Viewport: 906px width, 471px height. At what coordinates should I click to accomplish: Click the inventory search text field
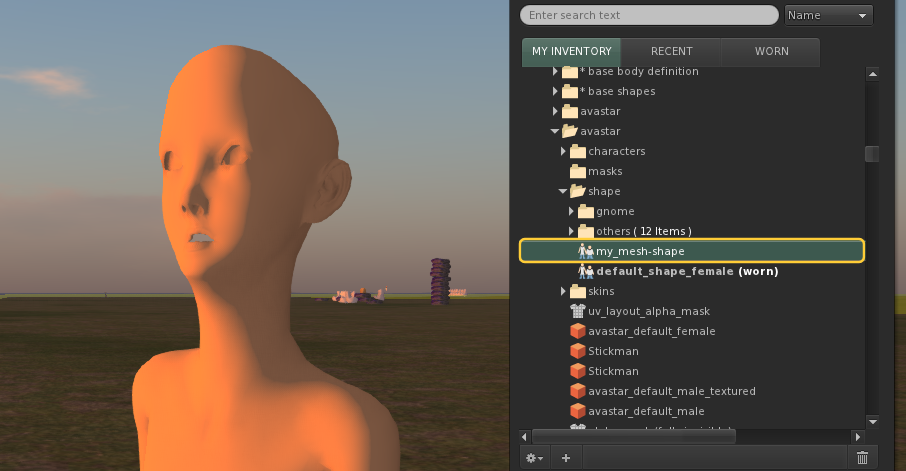click(x=649, y=15)
